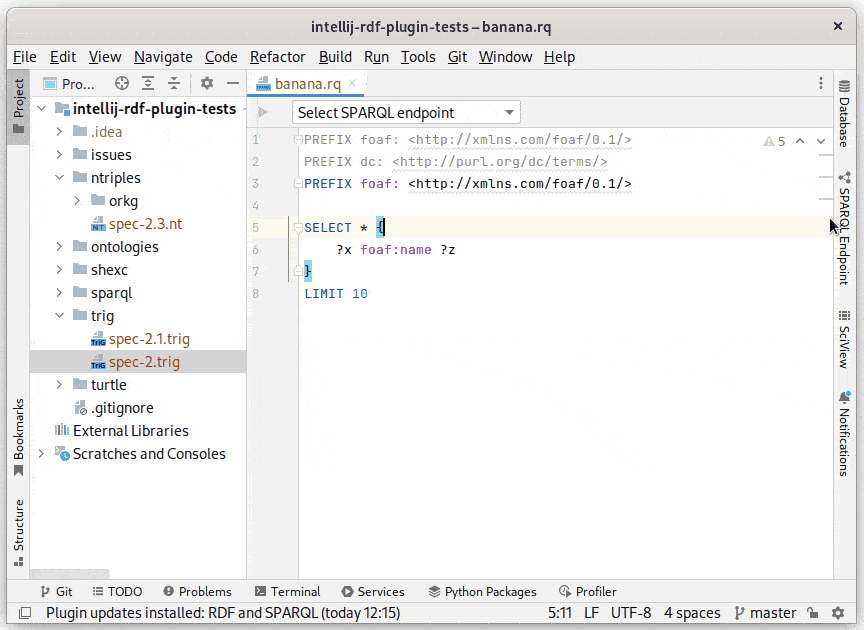This screenshot has width=864, height=630.
Task: Toggle the Structure tool window
Action: click(19, 532)
